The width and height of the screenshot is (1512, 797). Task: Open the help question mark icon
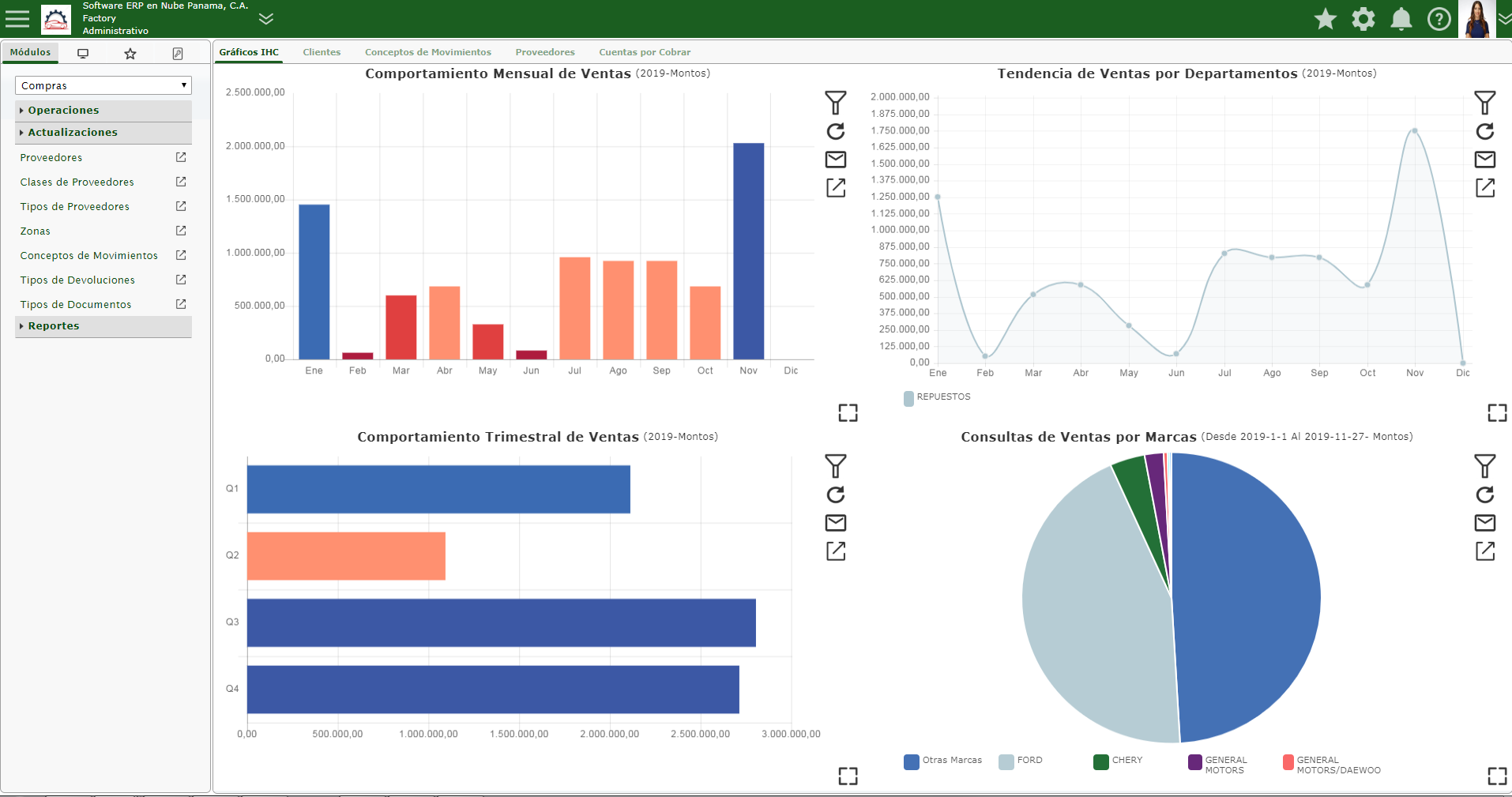pos(1439,19)
